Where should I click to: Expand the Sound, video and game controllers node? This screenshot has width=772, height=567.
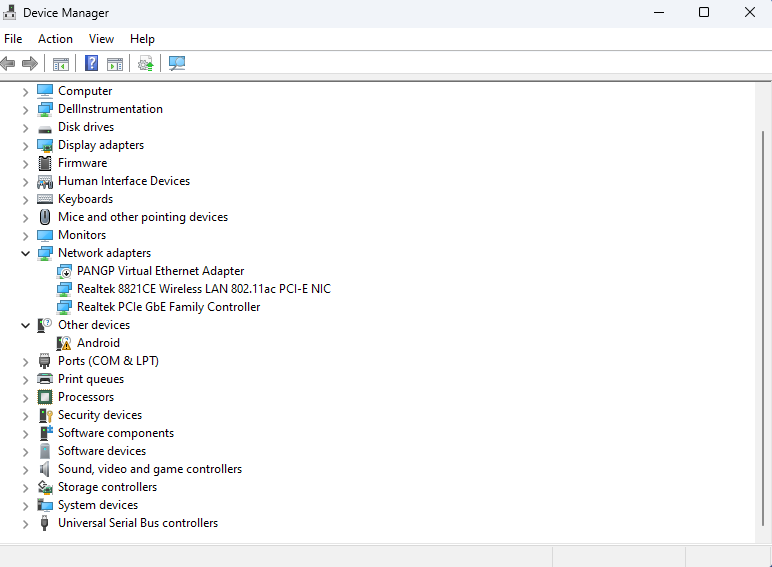[x=26, y=470]
